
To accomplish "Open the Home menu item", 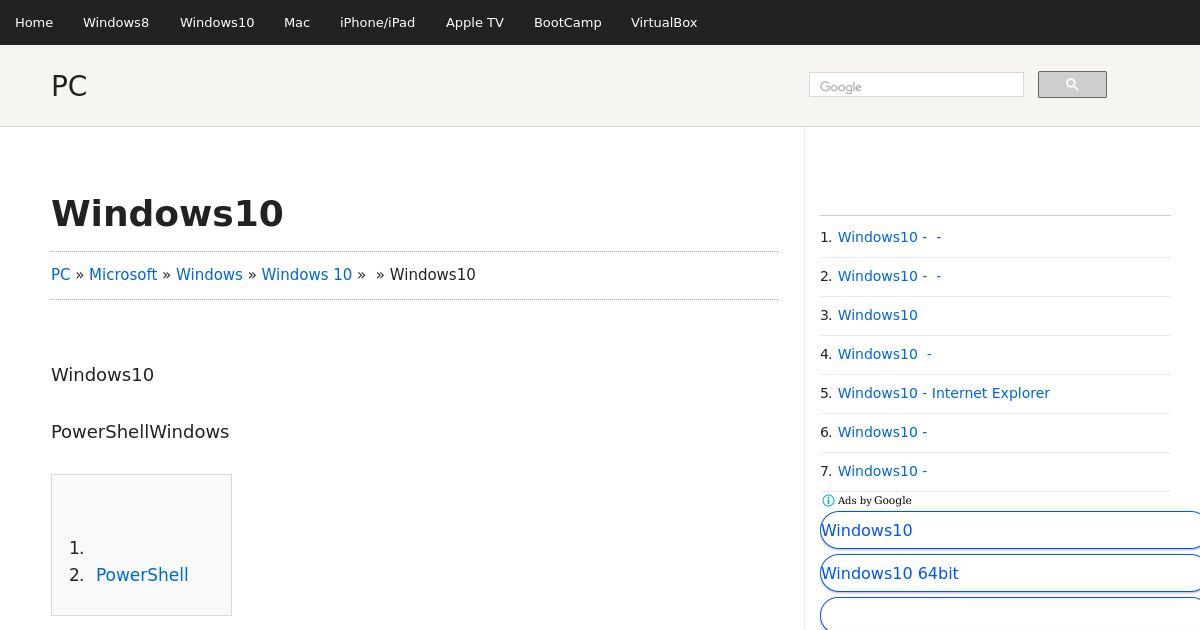I will [34, 22].
